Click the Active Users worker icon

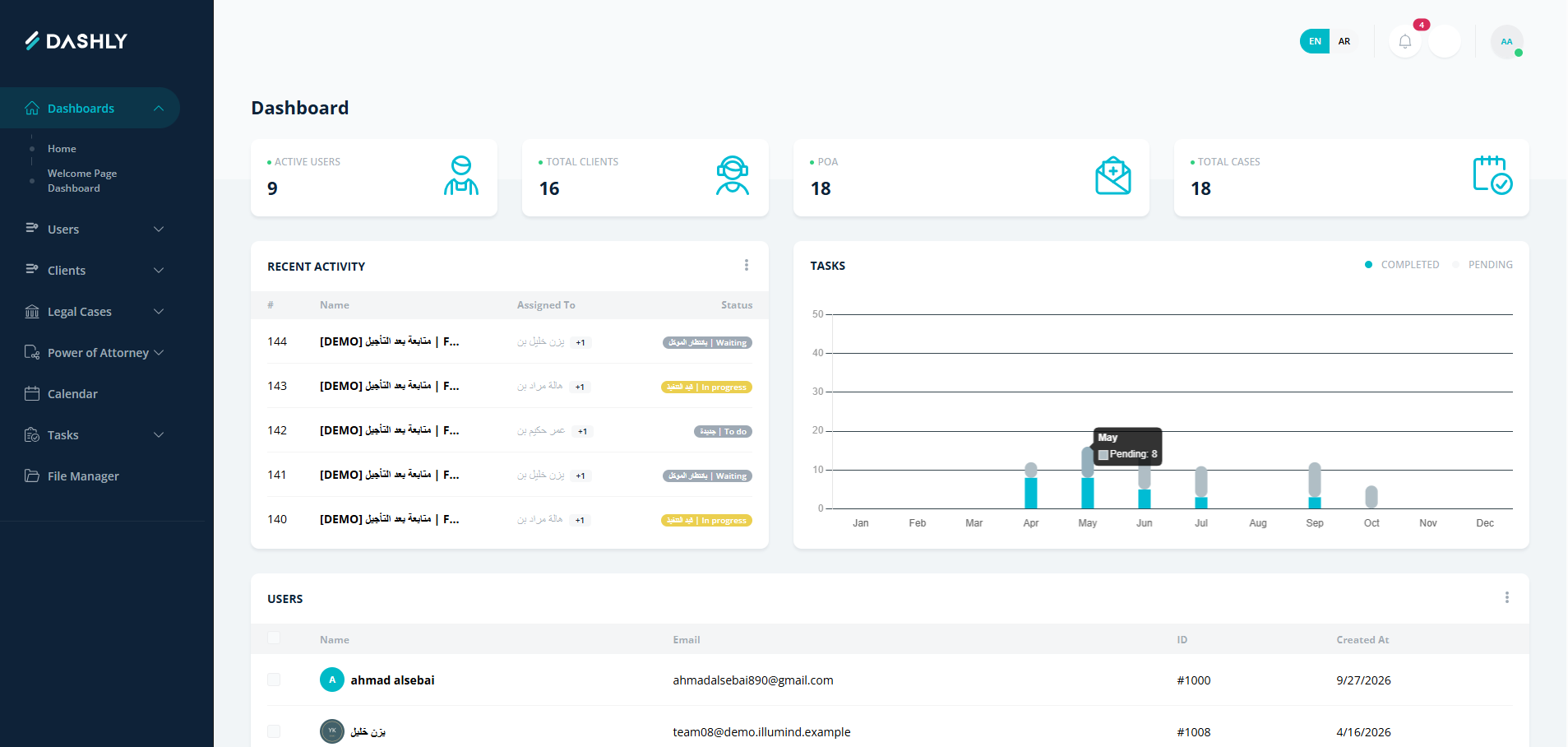pos(461,175)
